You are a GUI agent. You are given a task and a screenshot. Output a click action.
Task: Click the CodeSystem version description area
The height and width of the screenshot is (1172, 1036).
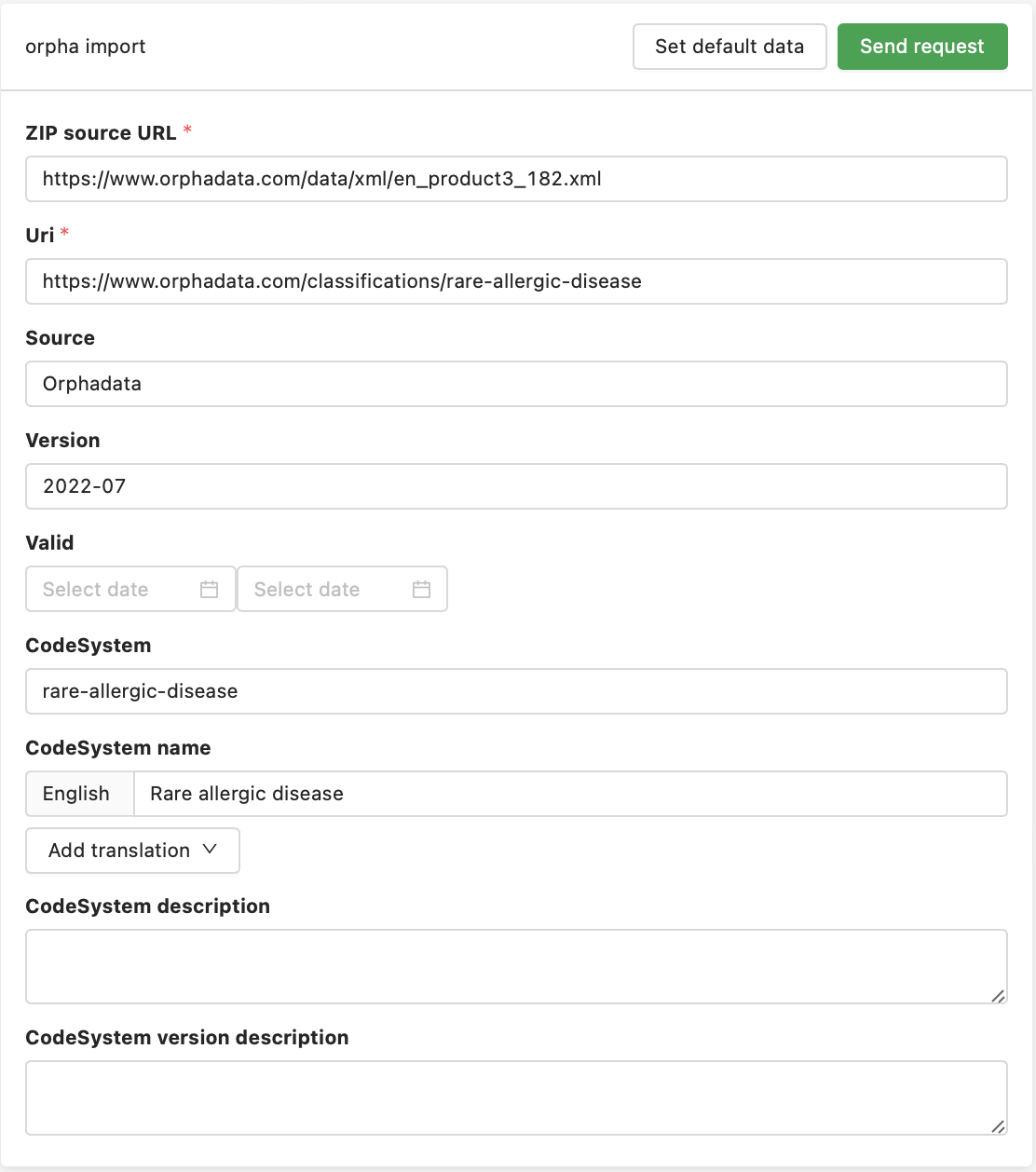click(516, 1097)
